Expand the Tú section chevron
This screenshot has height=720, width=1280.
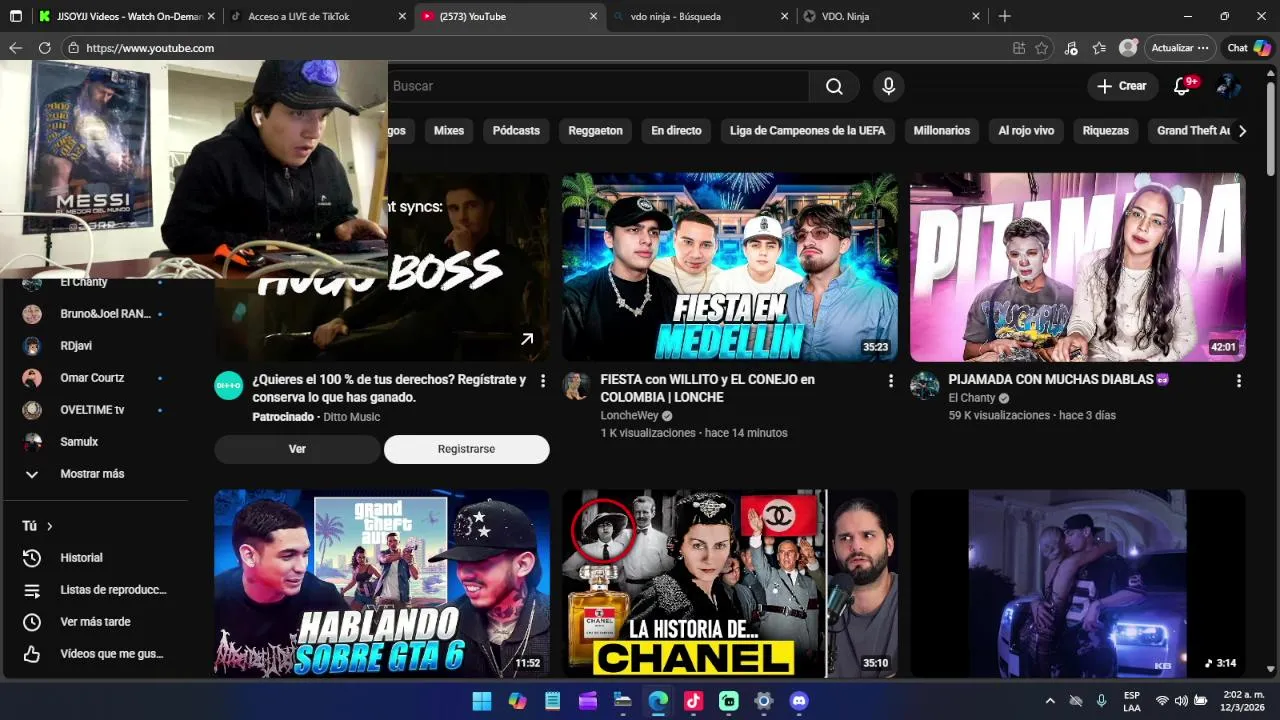[49, 526]
